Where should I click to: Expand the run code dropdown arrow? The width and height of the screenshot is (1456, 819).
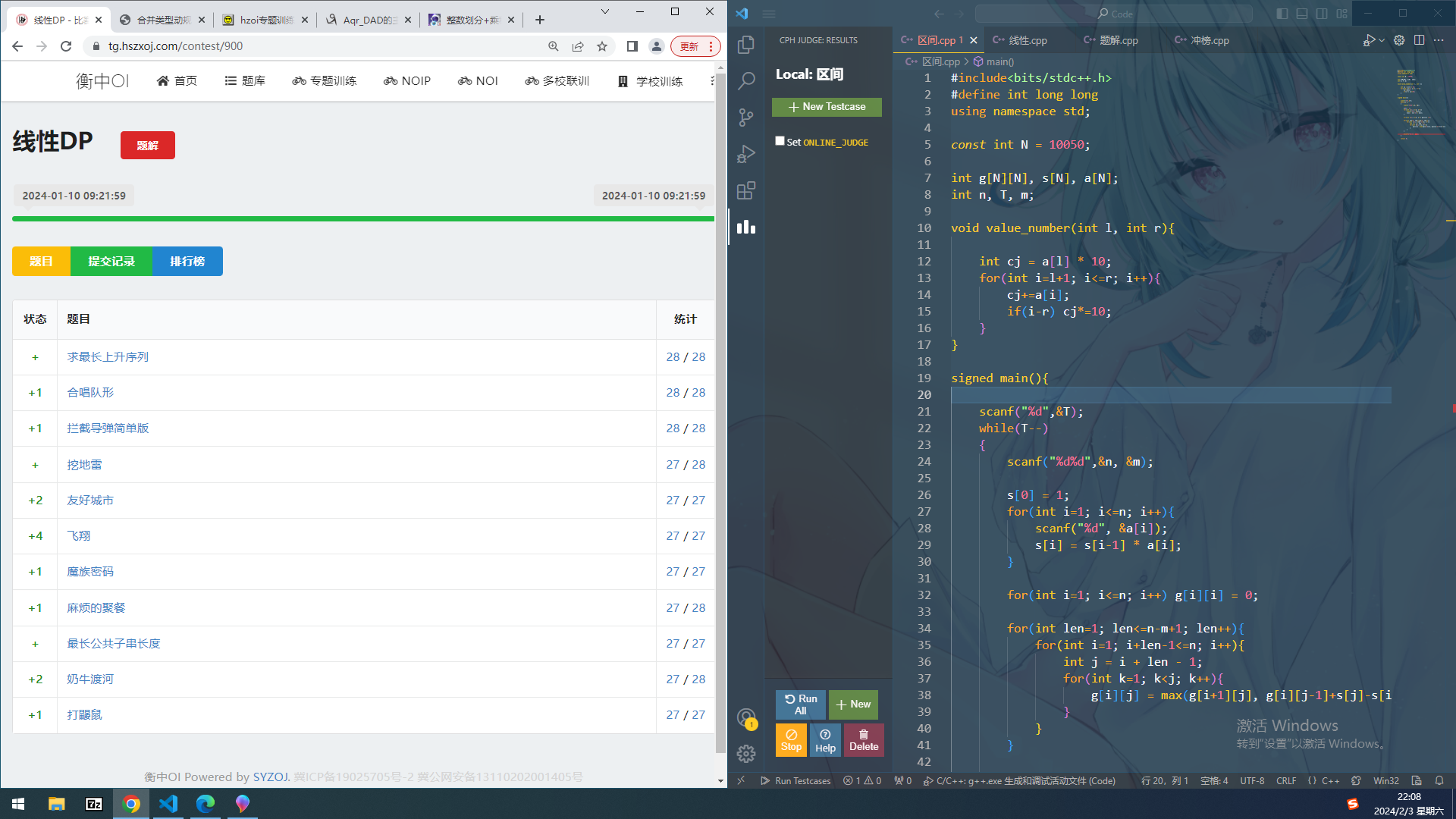click(1382, 40)
